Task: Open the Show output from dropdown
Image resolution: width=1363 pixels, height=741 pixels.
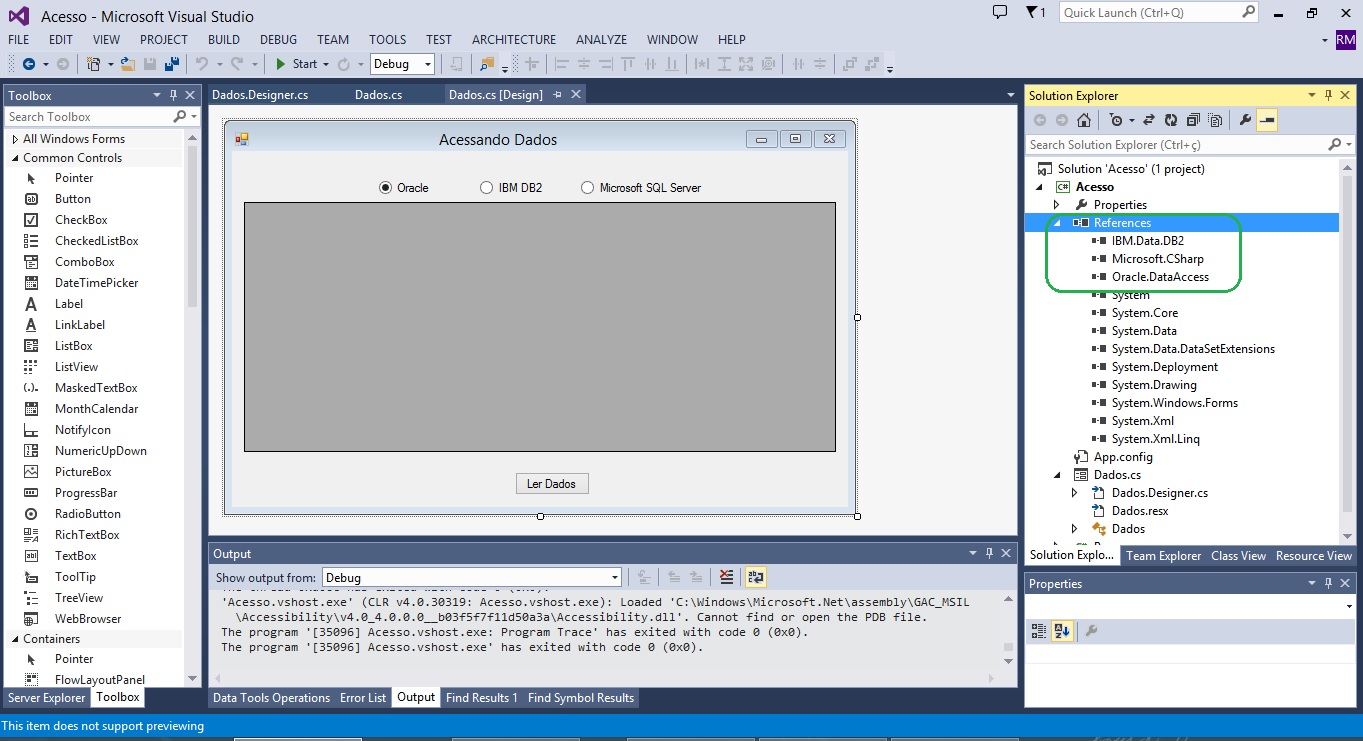Action: [471, 577]
